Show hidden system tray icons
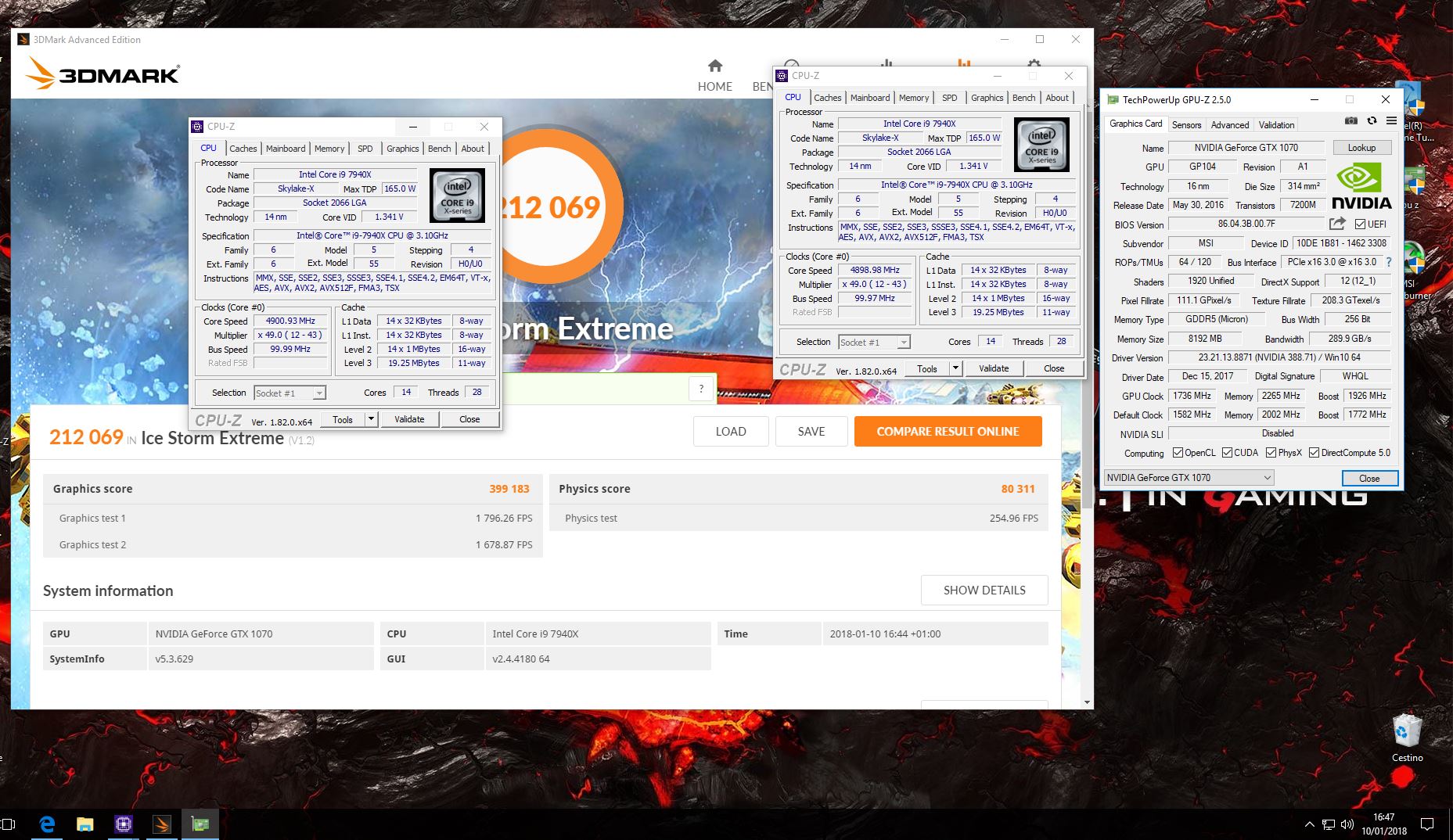This screenshot has height=840, width=1453. [1310, 824]
